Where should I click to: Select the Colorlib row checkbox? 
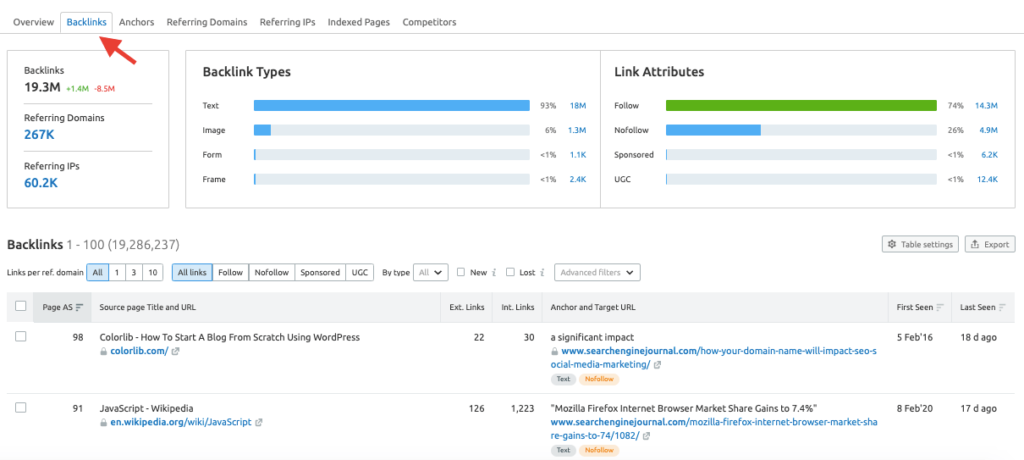(20, 337)
